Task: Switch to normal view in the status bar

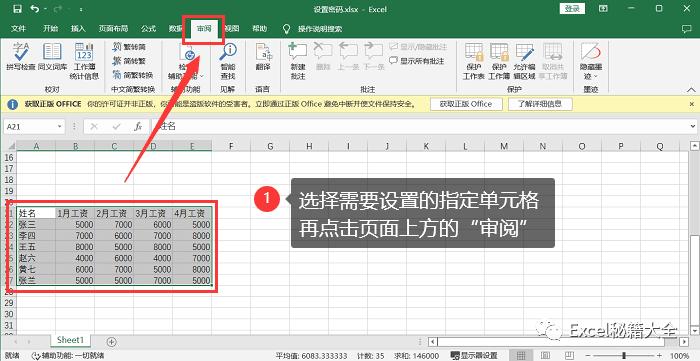Action: (521, 356)
